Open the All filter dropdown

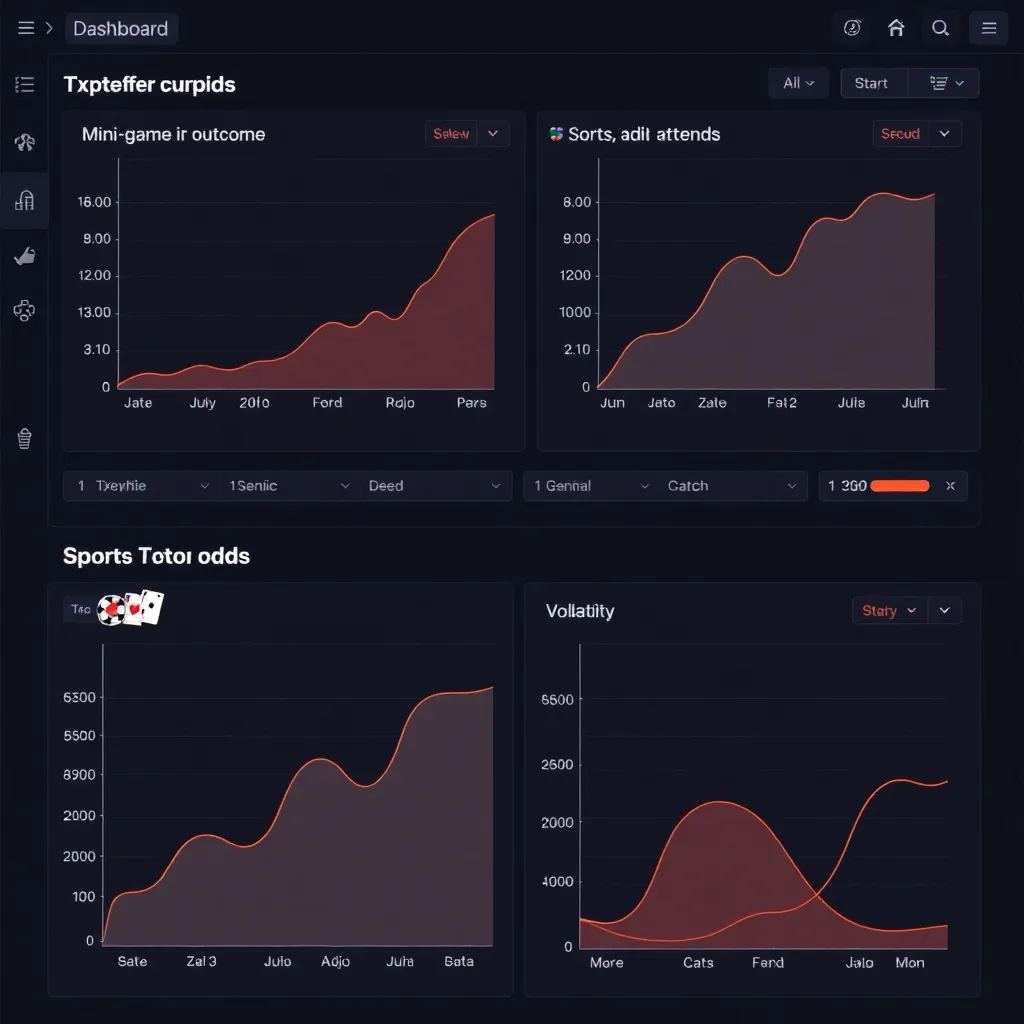[x=798, y=83]
